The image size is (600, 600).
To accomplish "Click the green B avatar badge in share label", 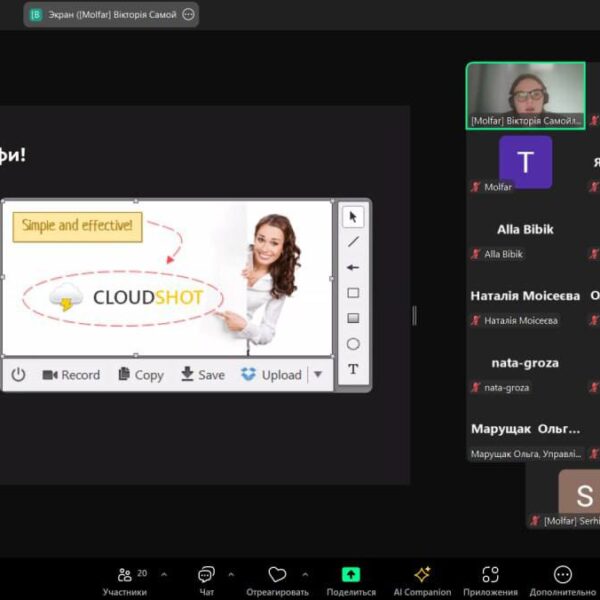I will pos(36,15).
